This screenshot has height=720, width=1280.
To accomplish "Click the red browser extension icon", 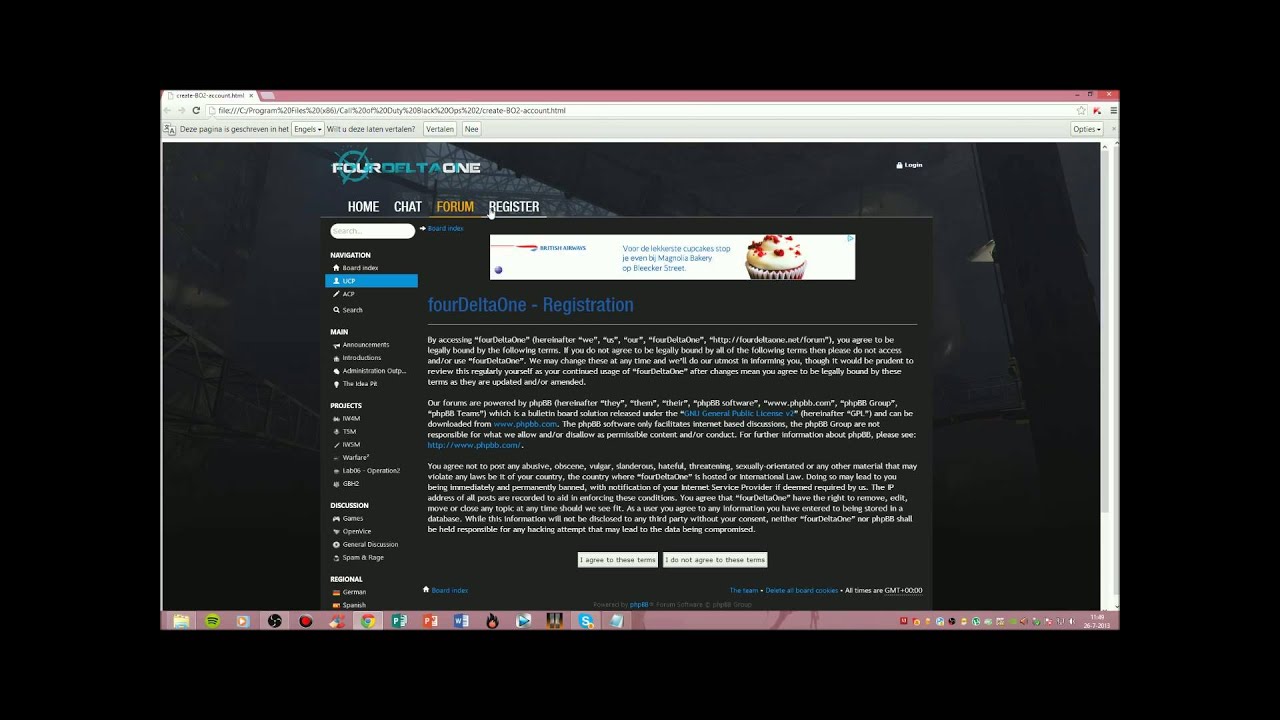I will (x=1097, y=111).
